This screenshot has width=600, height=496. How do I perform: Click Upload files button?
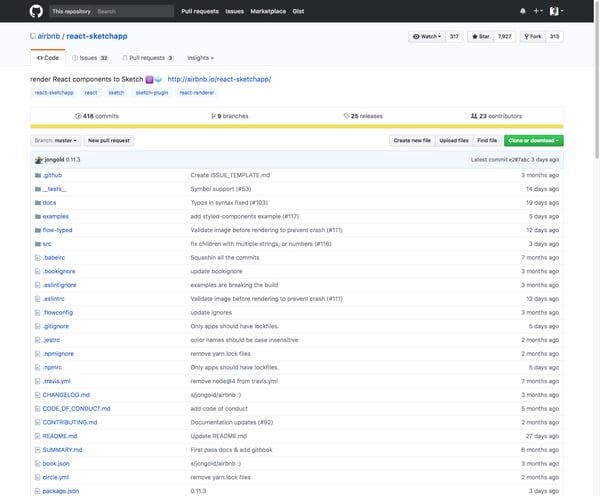(x=454, y=140)
